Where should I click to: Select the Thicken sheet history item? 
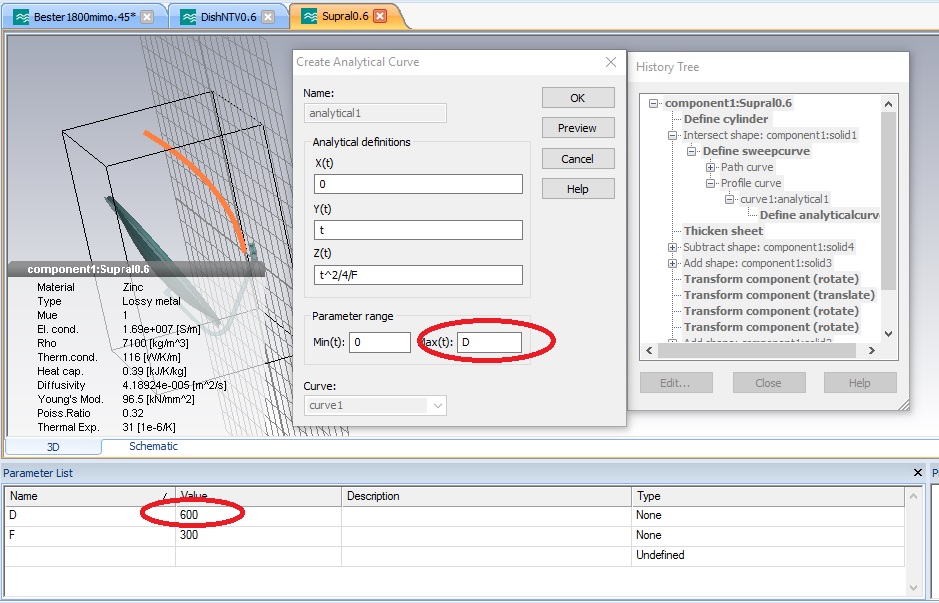click(723, 231)
